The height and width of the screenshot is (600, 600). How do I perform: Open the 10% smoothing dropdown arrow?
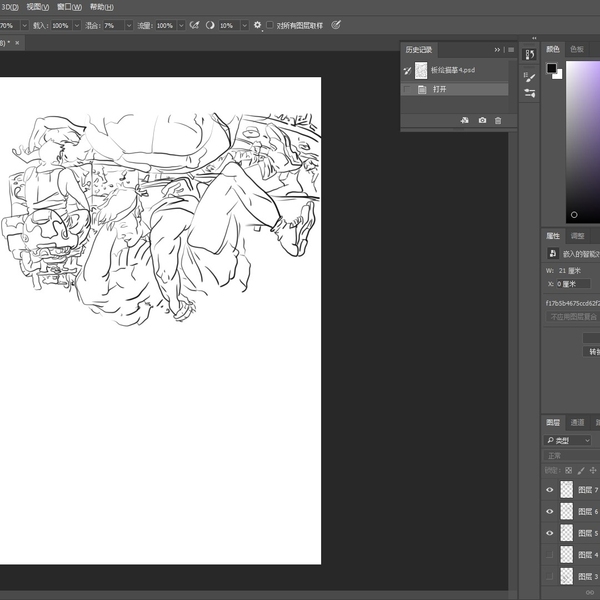245,25
